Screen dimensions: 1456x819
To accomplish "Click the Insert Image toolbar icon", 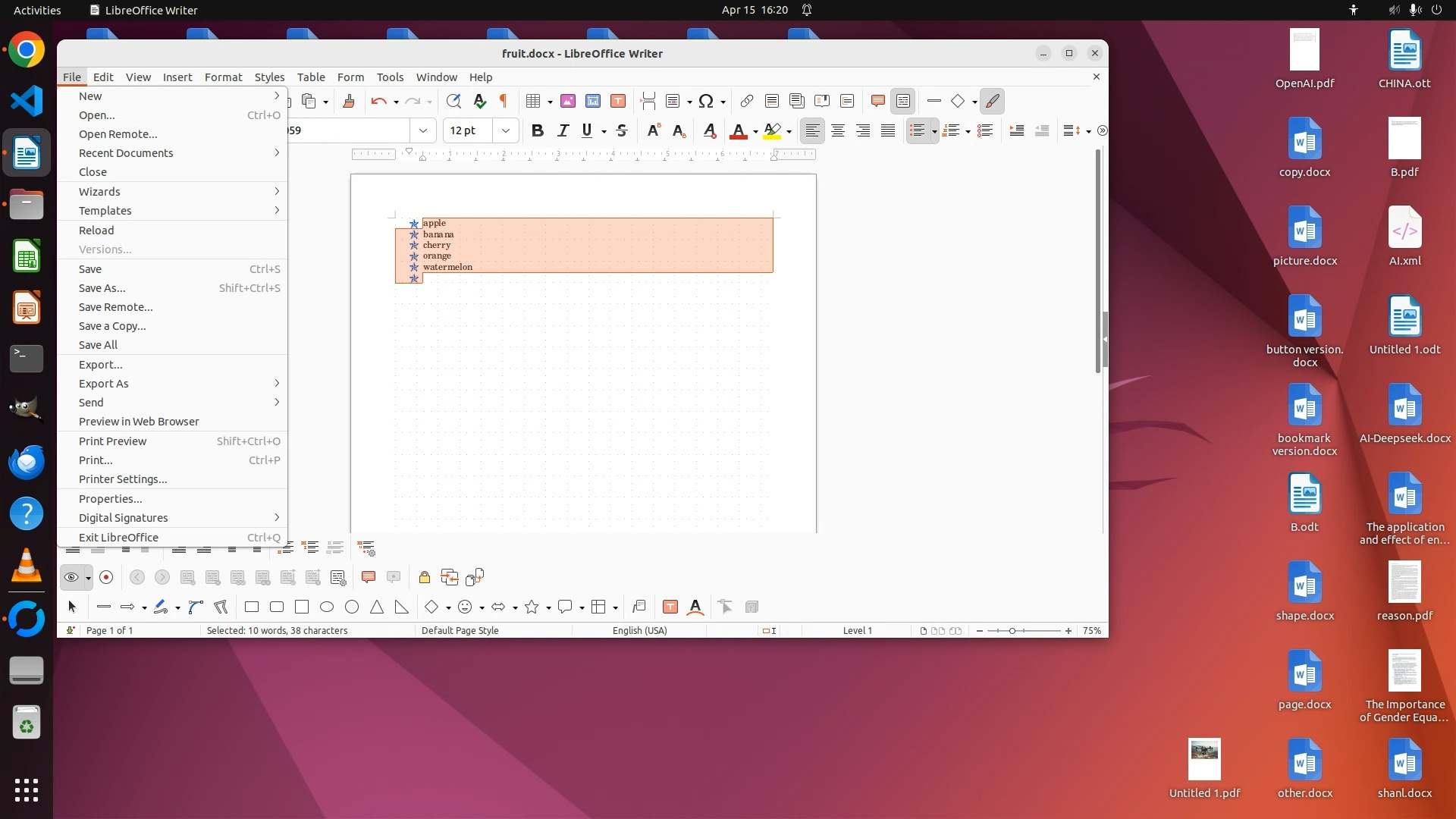I will tap(568, 101).
